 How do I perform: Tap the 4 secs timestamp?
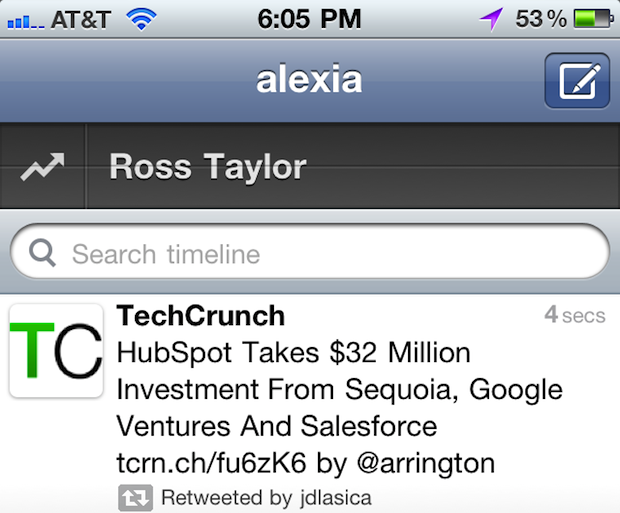(x=574, y=316)
